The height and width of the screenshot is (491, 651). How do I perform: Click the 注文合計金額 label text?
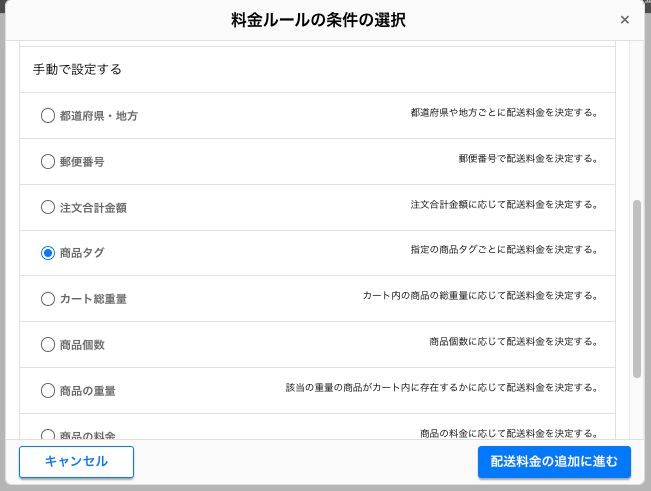click(x=93, y=208)
